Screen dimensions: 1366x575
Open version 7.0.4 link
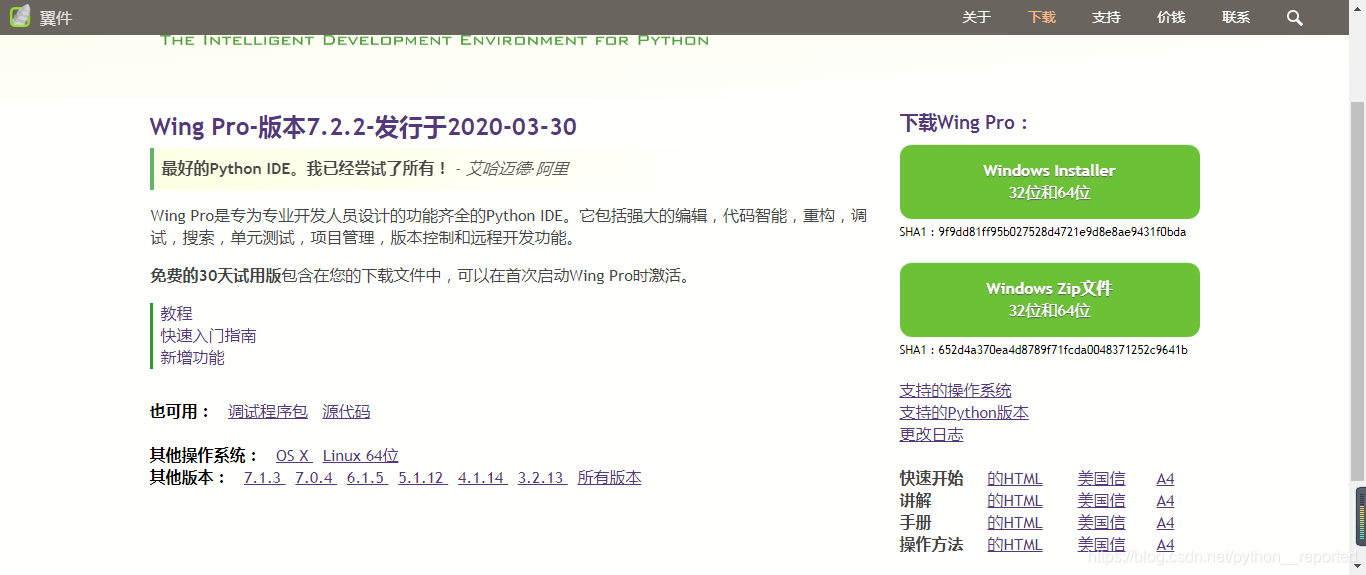point(315,478)
